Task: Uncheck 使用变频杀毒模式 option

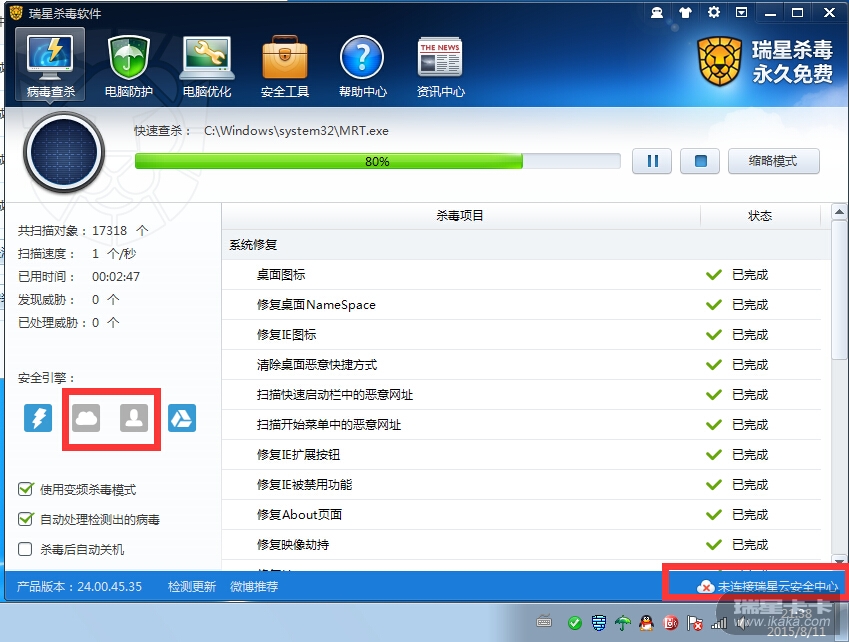Action: point(25,489)
